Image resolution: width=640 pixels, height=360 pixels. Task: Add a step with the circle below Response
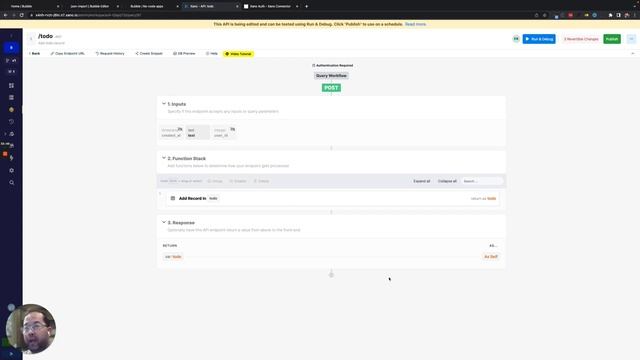pyautogui.click(x=331, y=275)
